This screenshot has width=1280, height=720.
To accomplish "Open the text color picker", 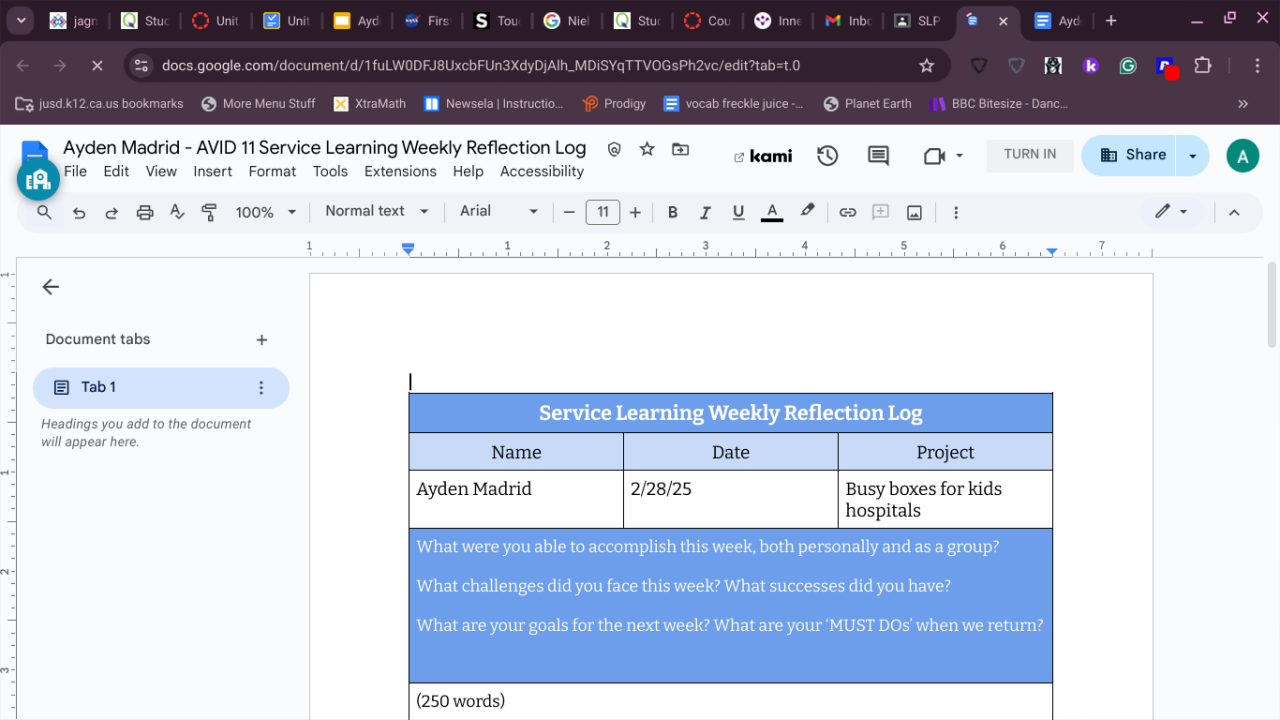I will point(771,212).
